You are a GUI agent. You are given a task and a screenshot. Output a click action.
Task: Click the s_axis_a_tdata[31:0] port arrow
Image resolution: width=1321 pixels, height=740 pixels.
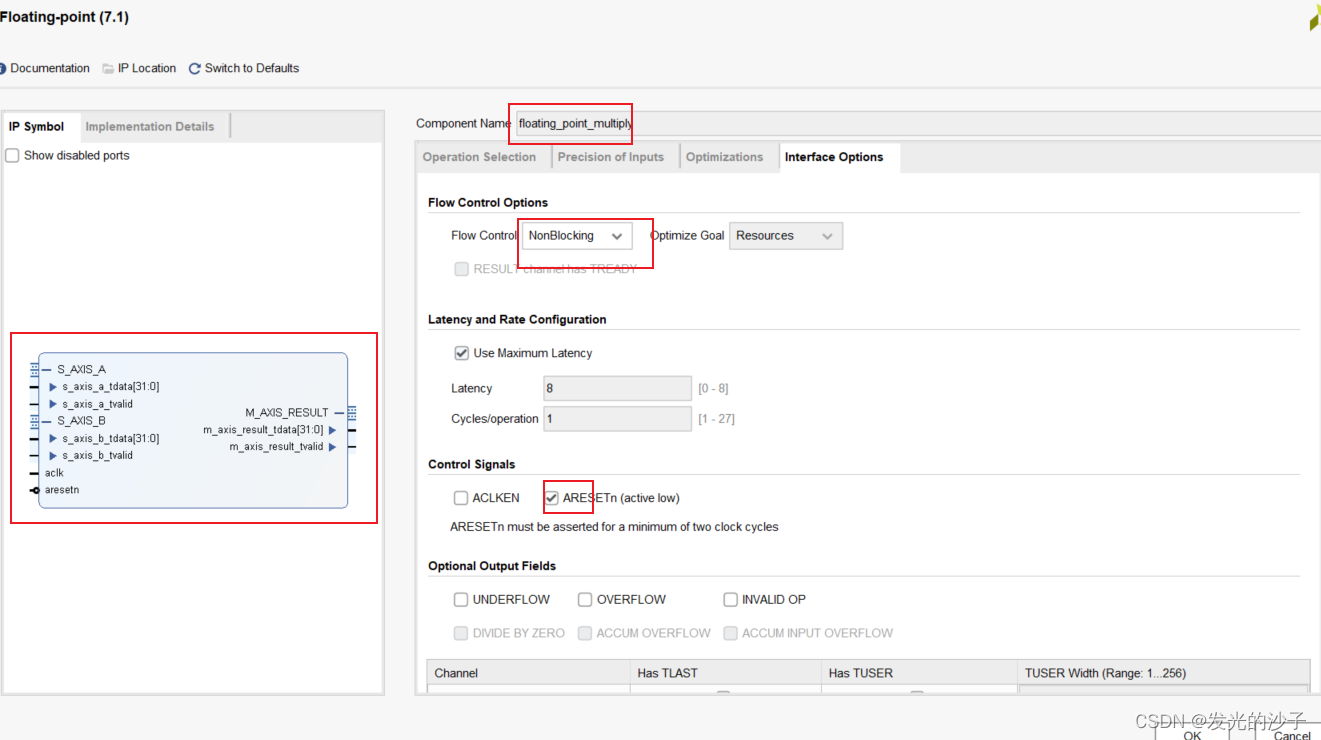click(x=53, y=387)
